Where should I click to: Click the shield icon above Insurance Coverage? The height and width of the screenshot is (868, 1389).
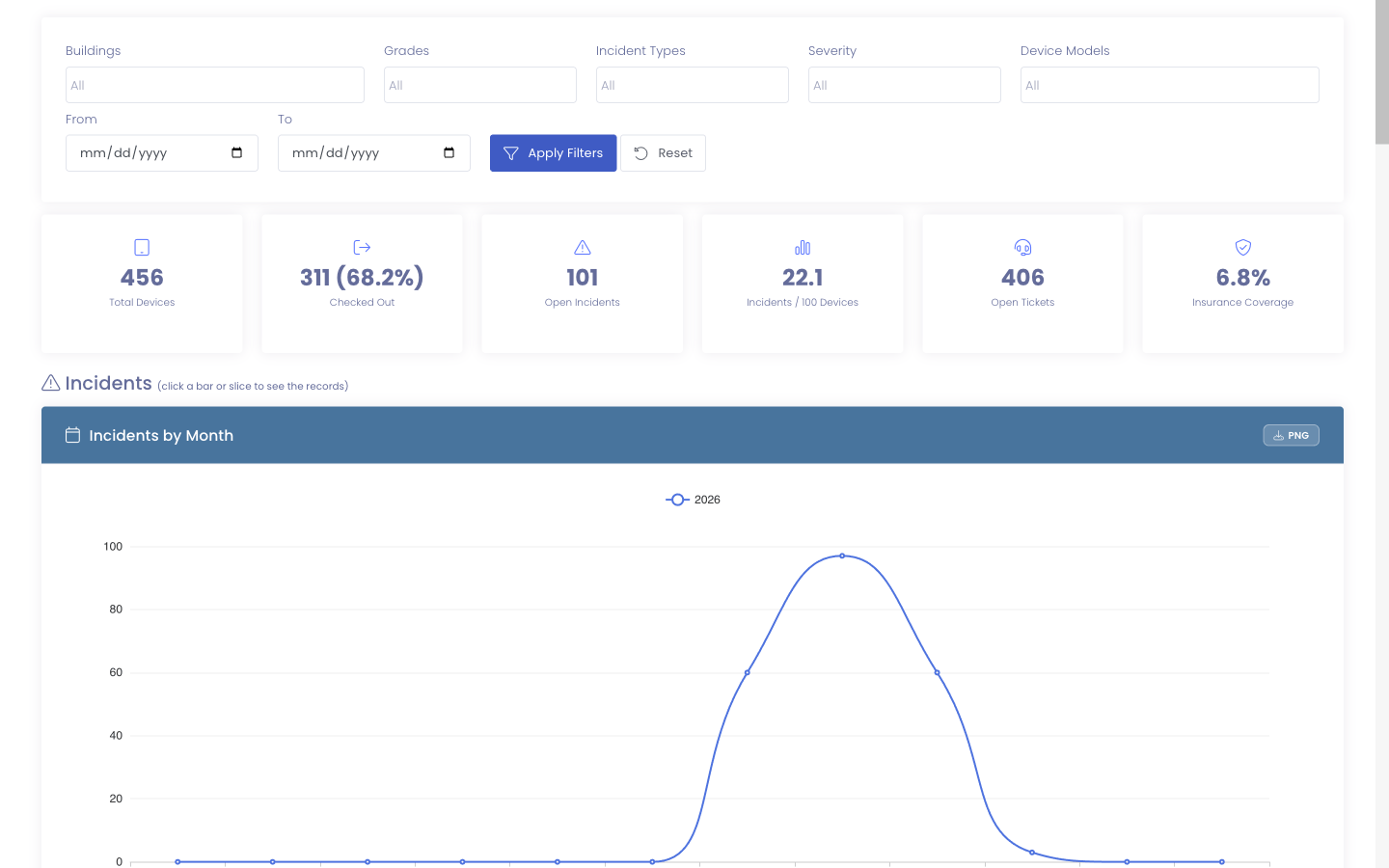pos(1243,248)
